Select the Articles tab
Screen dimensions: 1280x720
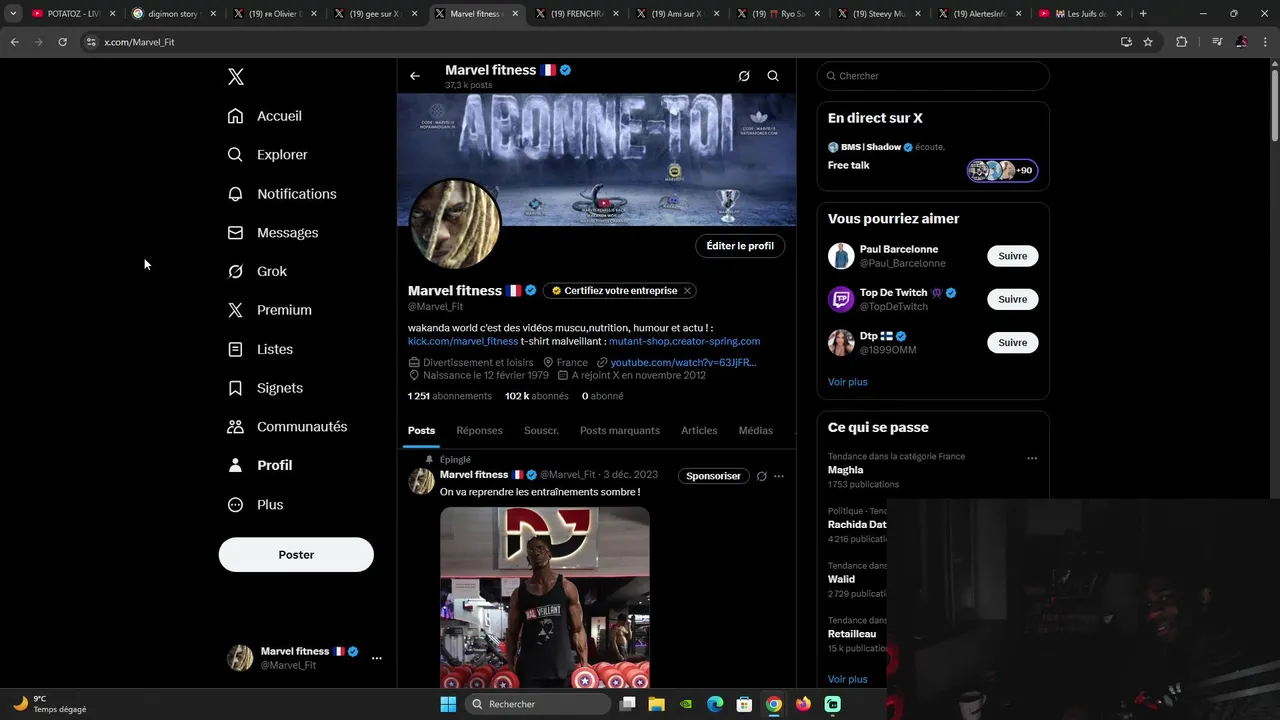pyautogui.click(x=699, y=431)
